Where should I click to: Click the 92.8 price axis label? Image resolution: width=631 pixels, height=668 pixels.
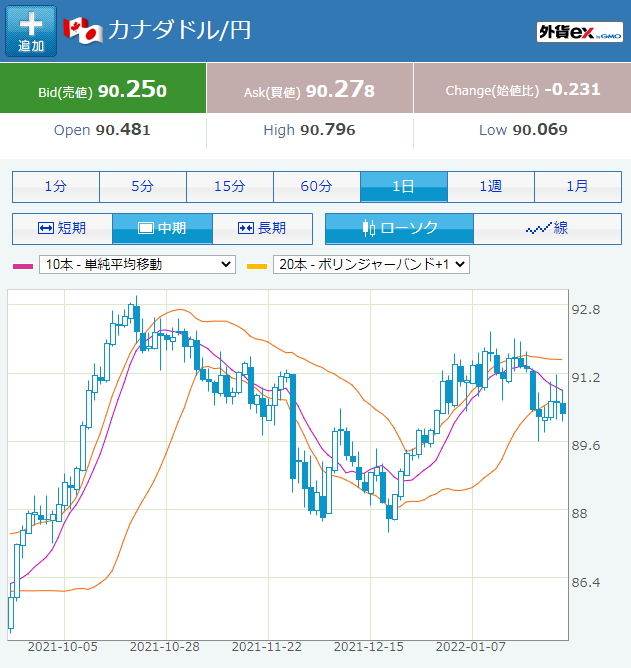tap(586, 310)
